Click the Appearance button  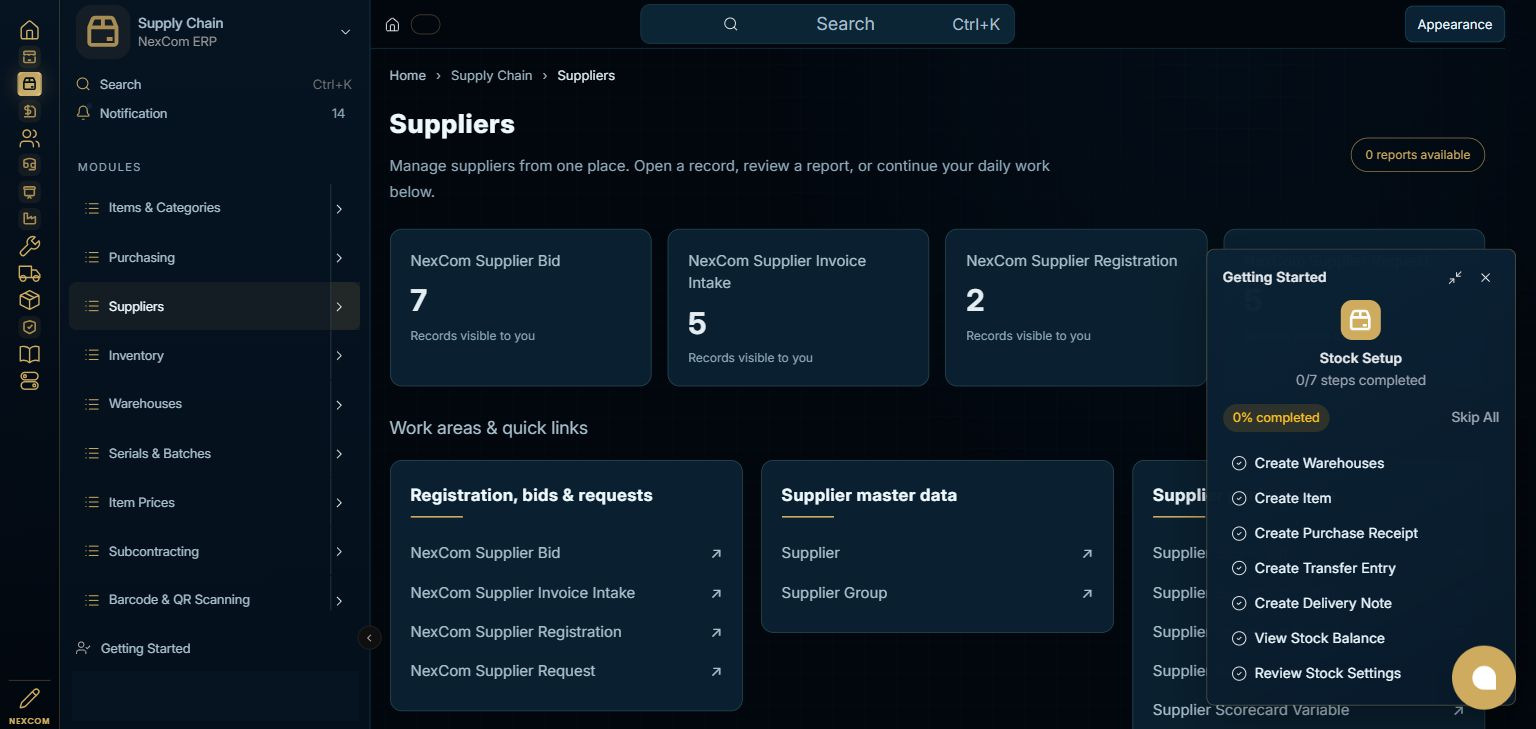[1454, 25]
